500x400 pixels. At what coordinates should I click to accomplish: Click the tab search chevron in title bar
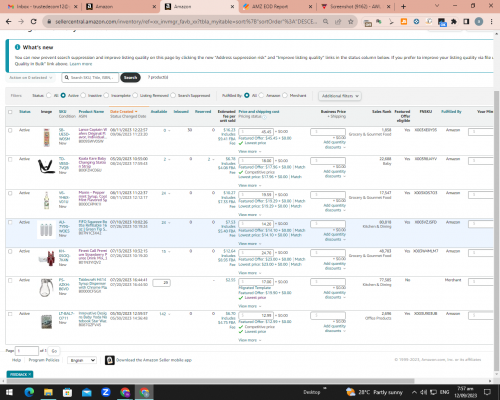click(x=437, y=6)
